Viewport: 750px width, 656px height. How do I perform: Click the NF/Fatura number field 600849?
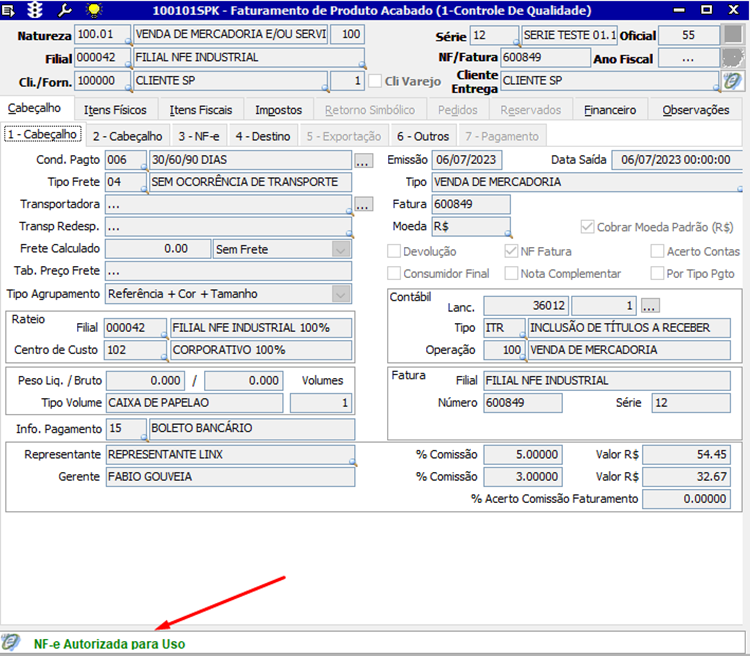click(545, 57)
